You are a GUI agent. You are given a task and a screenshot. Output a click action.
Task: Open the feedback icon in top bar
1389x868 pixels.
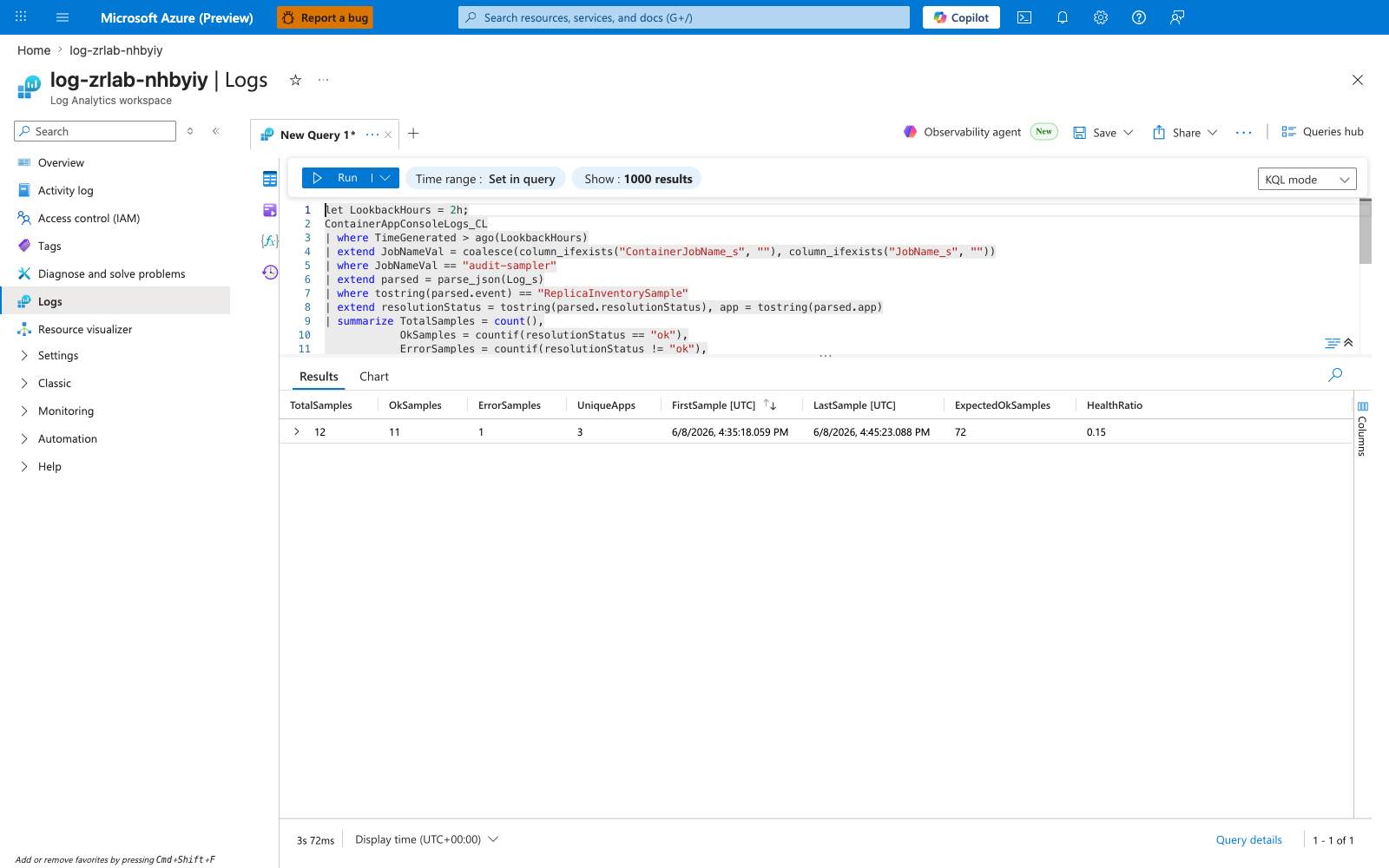[x=1177, y=17]
